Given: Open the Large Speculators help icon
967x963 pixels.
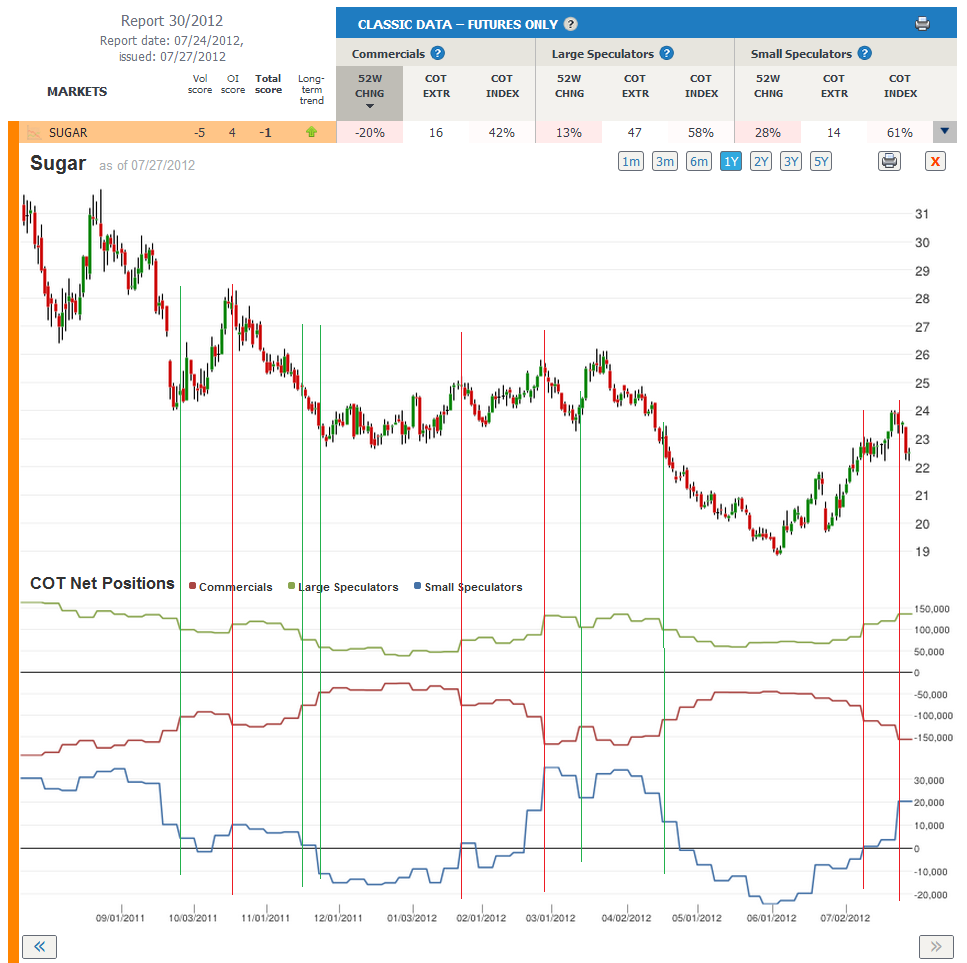Looking at the screenshot, I should click(667, 53).
